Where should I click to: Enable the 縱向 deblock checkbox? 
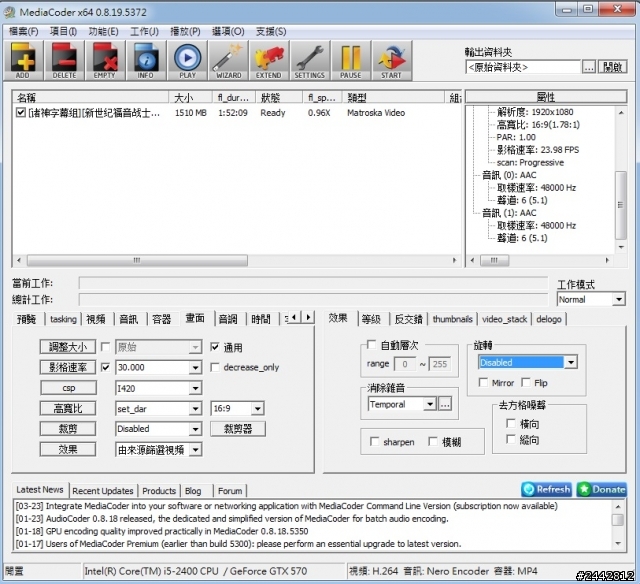[x=511, y=439]
